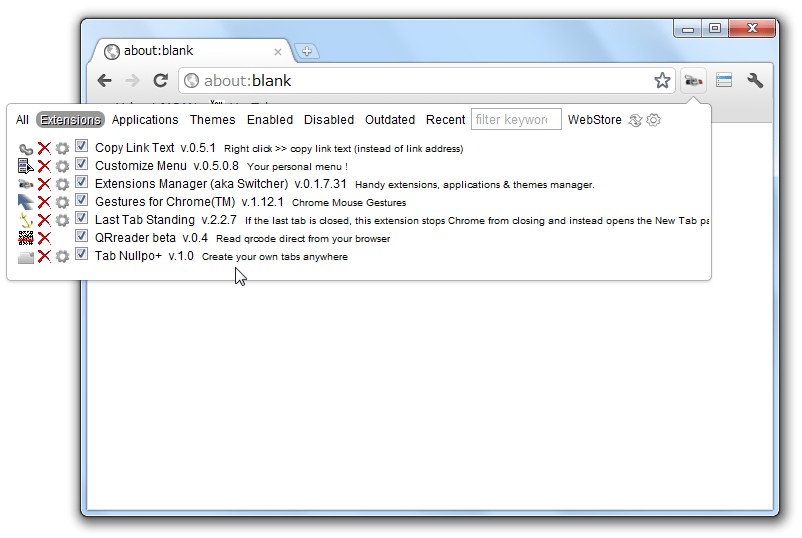The image size is (802, 538).
Task: Click Gestures for Chrome(TM) name
Action: [x=165, y=201]
